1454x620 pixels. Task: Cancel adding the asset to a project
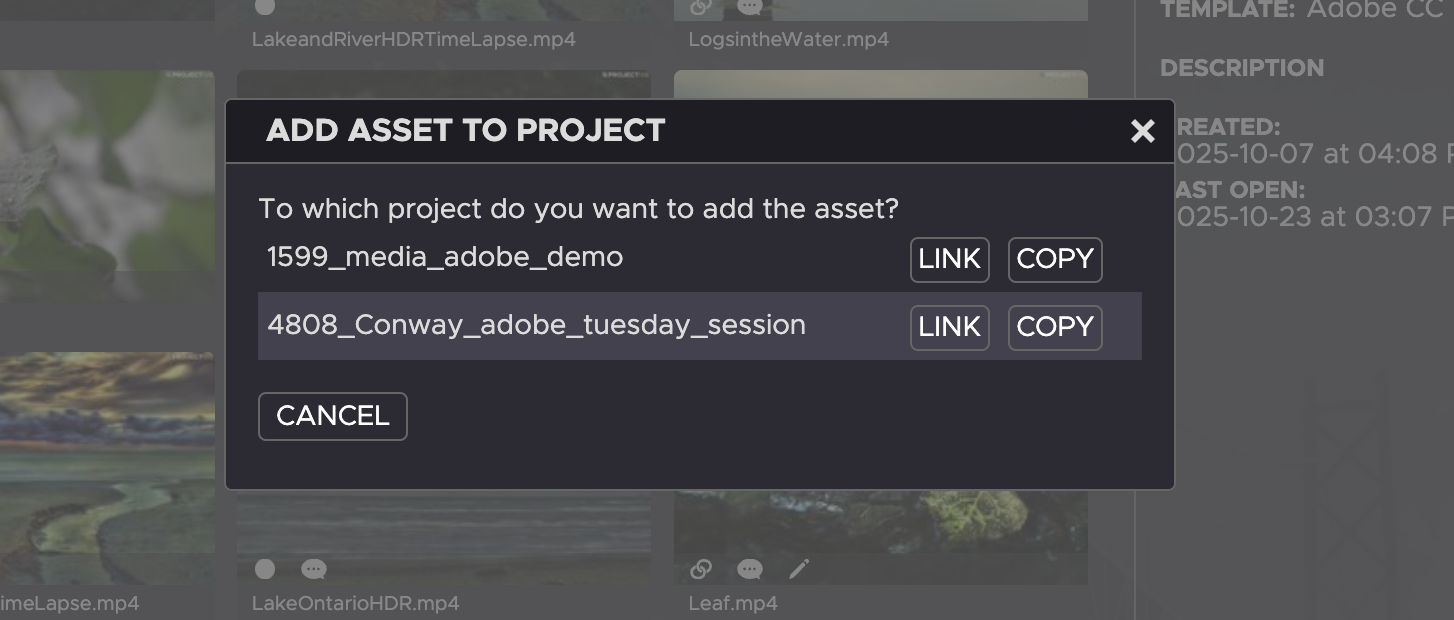click(x=332, y=416)
